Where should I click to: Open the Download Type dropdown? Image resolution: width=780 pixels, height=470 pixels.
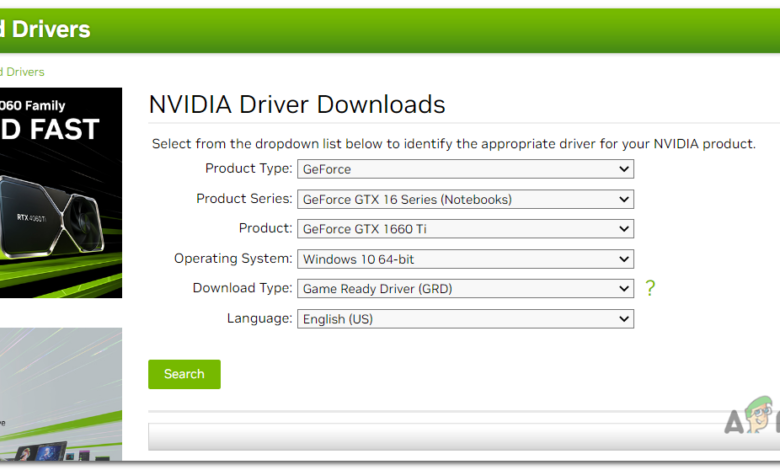465,289
